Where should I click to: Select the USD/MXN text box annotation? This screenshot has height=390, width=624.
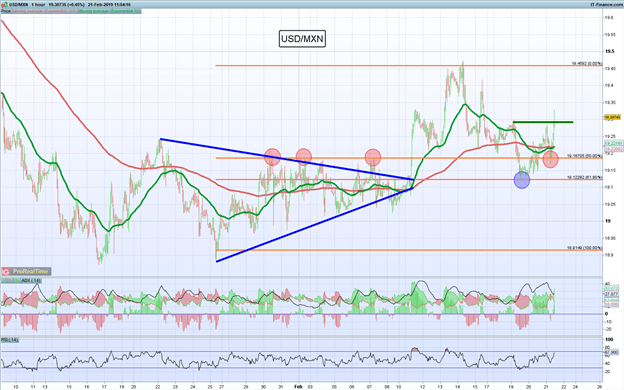coord(302,39)
